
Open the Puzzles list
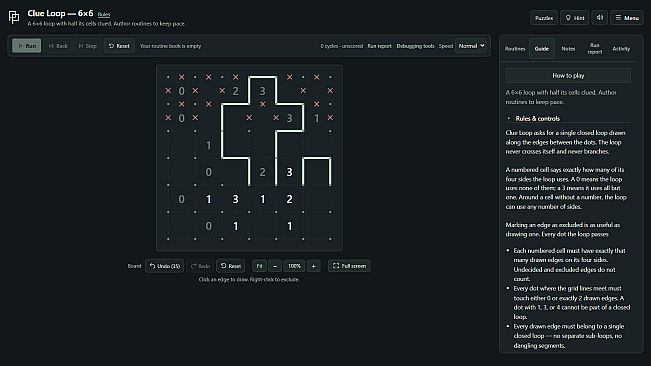coord(544,18)
